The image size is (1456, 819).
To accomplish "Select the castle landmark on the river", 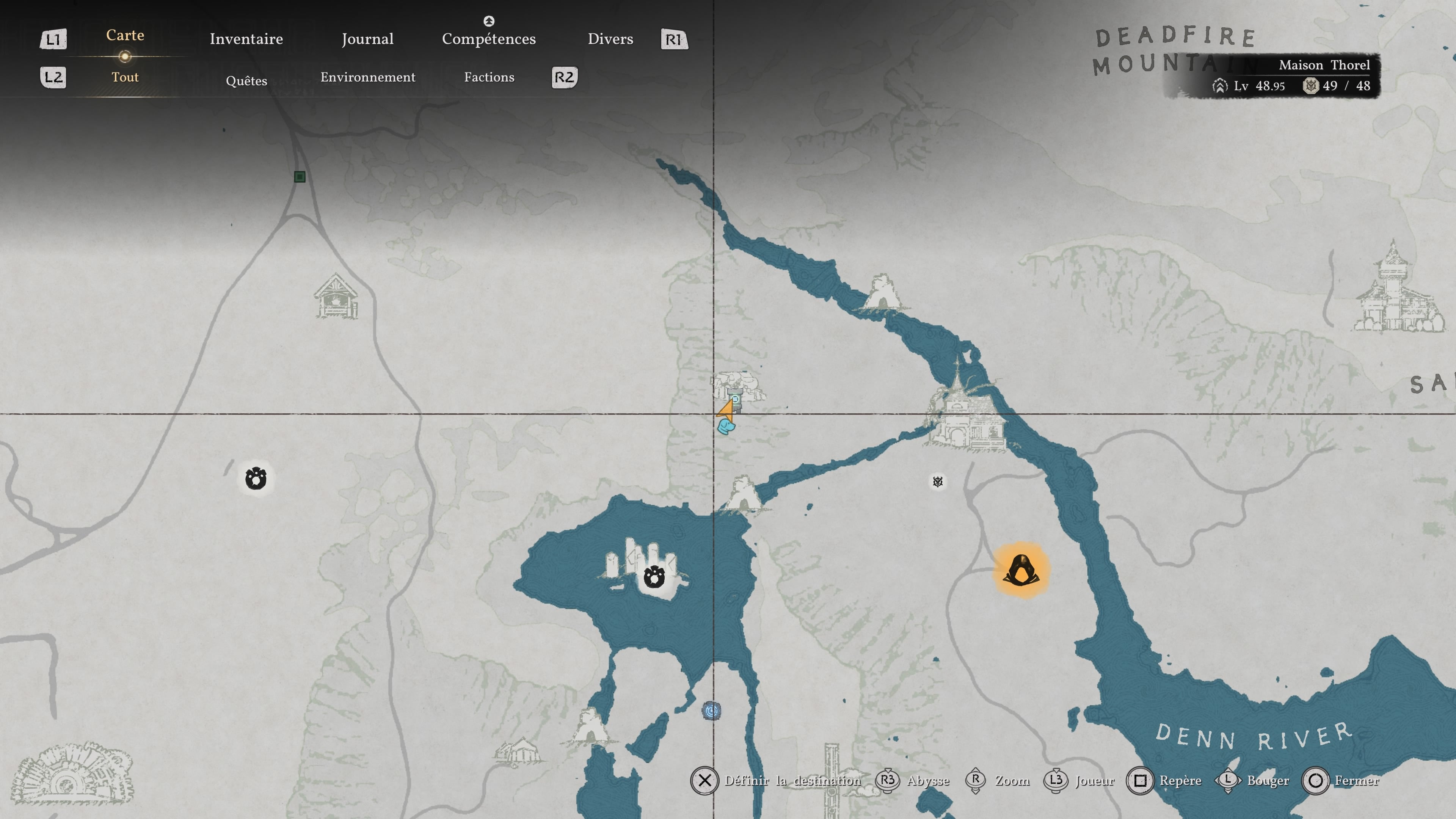I will point(965,410).
